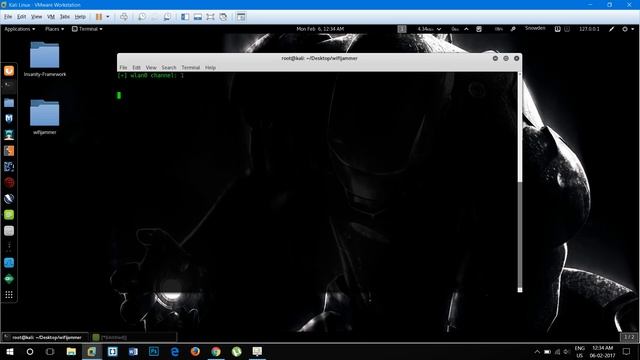
Task: Click the Snowden user label in top bar
Action: pyautogui.click(x=535, y=28)
